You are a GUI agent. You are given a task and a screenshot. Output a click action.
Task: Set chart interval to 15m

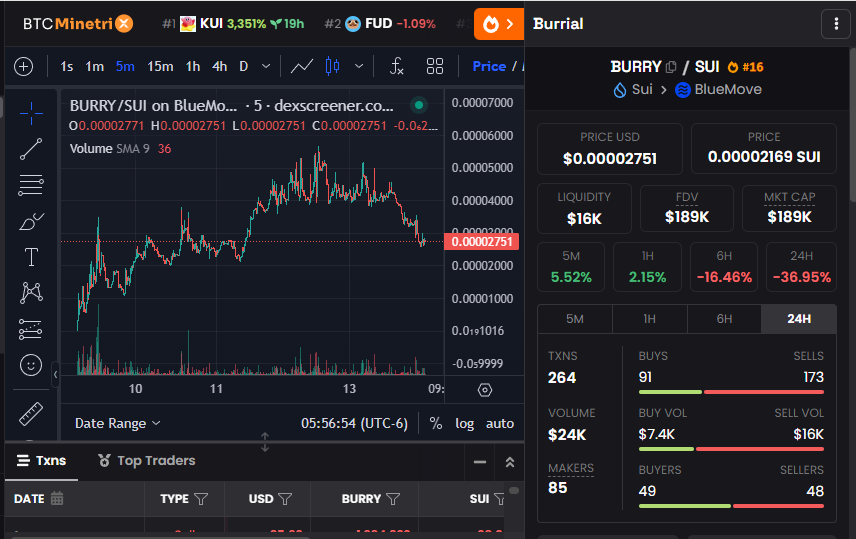pos(160,67)
